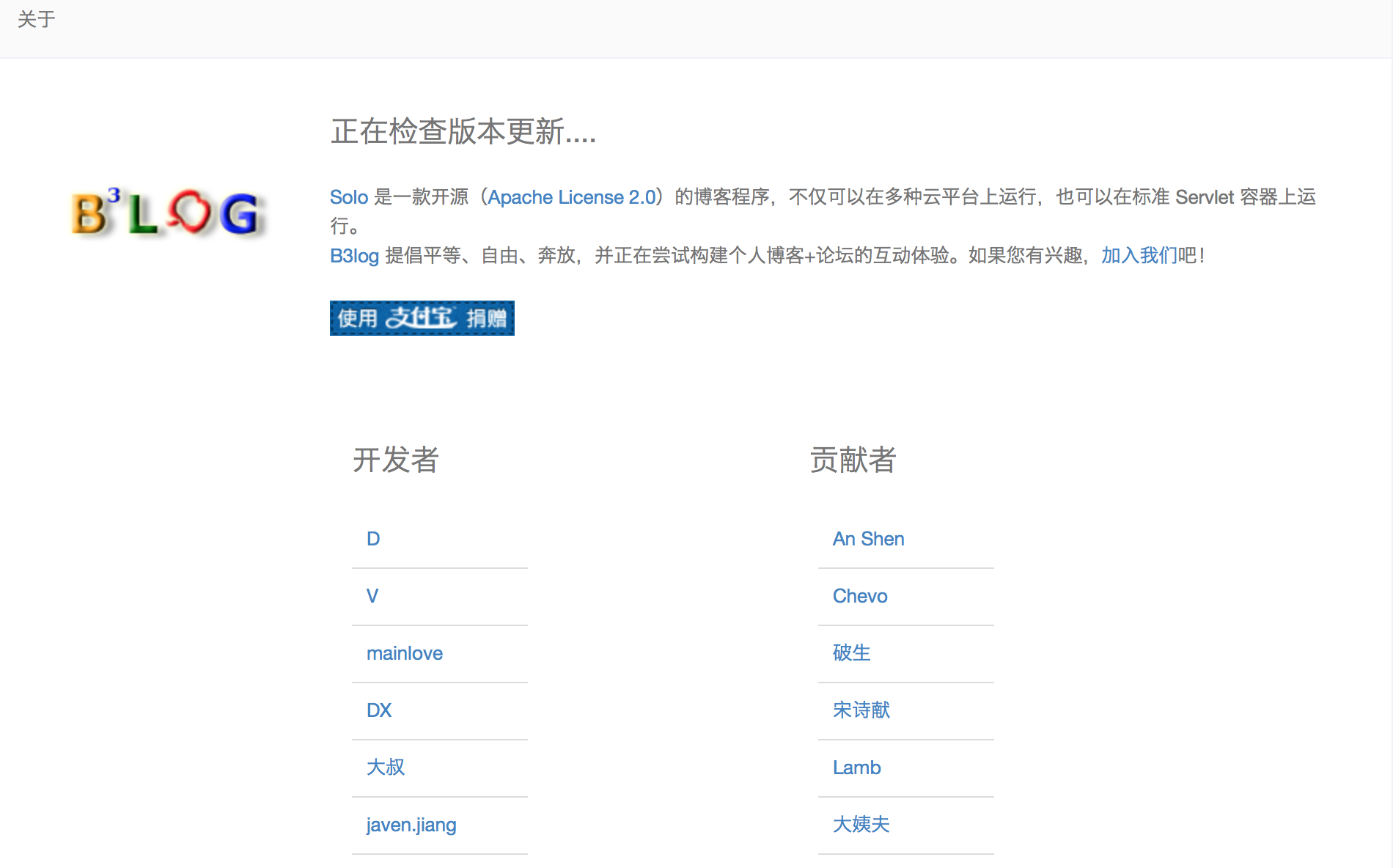1393x868 pixels.
Task: Visit contributor An Shen's page
Action: 868,539
